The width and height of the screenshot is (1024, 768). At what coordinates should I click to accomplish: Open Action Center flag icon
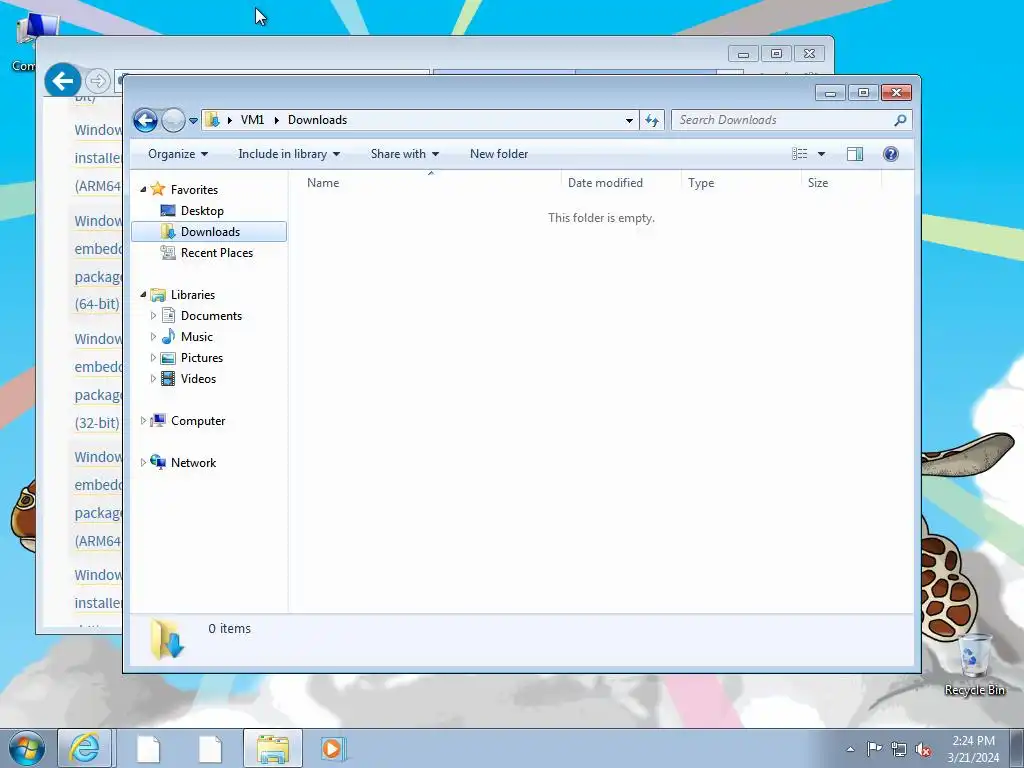coord(874,749)
